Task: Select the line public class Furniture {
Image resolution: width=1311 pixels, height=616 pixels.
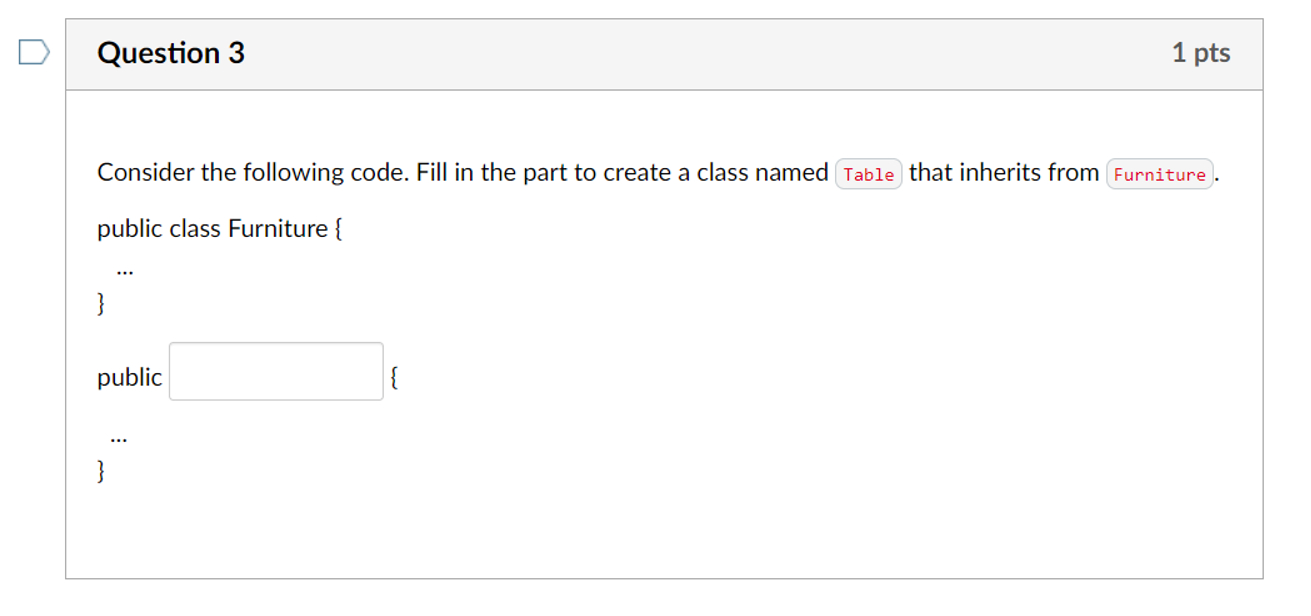Action: [x=220, y=229]
